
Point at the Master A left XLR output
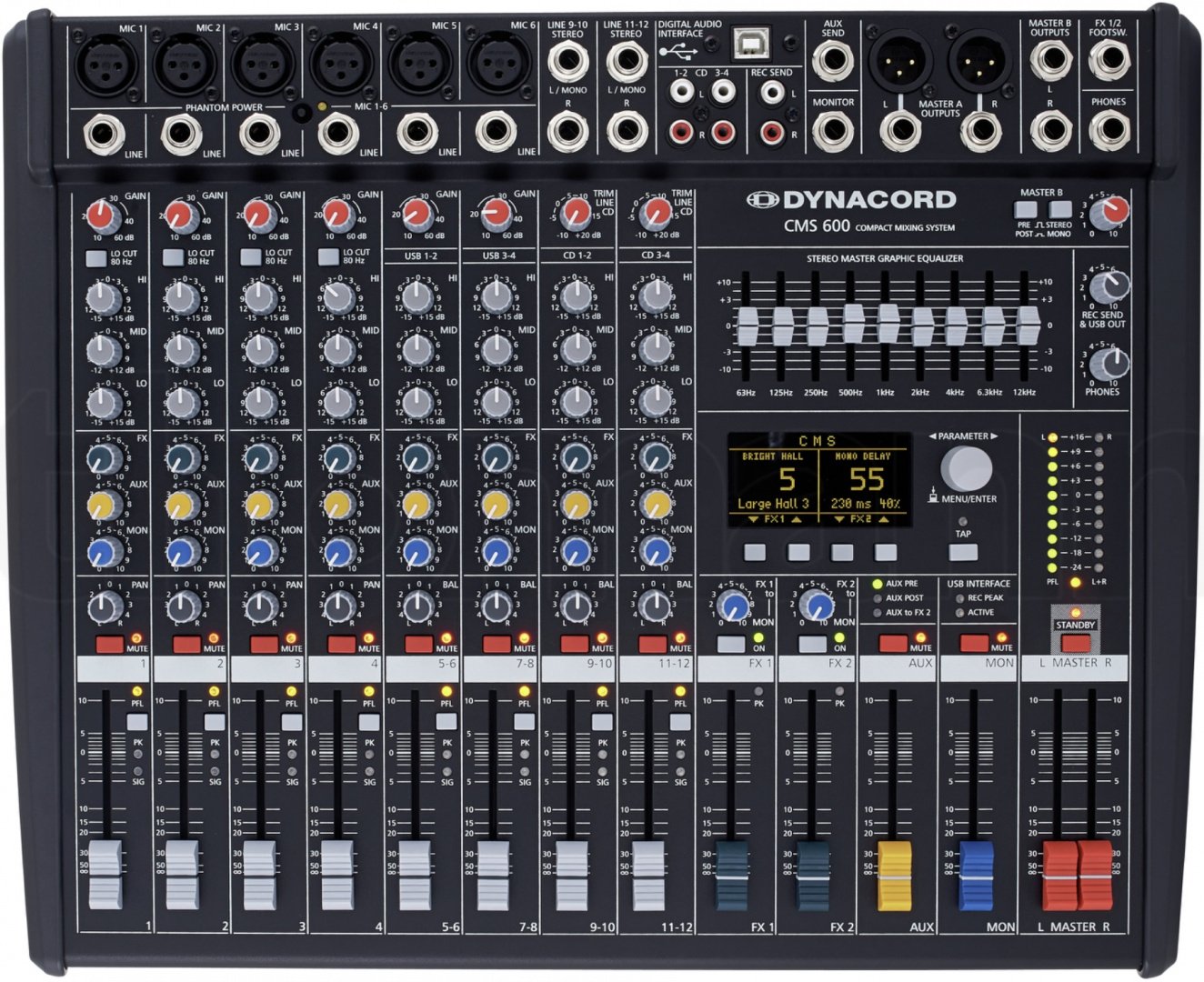click(898, 64)
